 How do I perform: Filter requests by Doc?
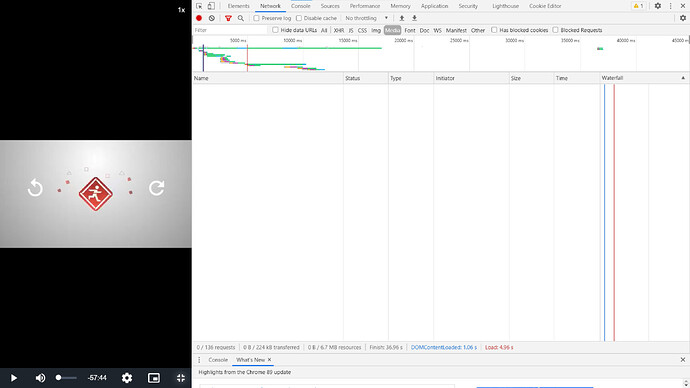click(424, 30)
